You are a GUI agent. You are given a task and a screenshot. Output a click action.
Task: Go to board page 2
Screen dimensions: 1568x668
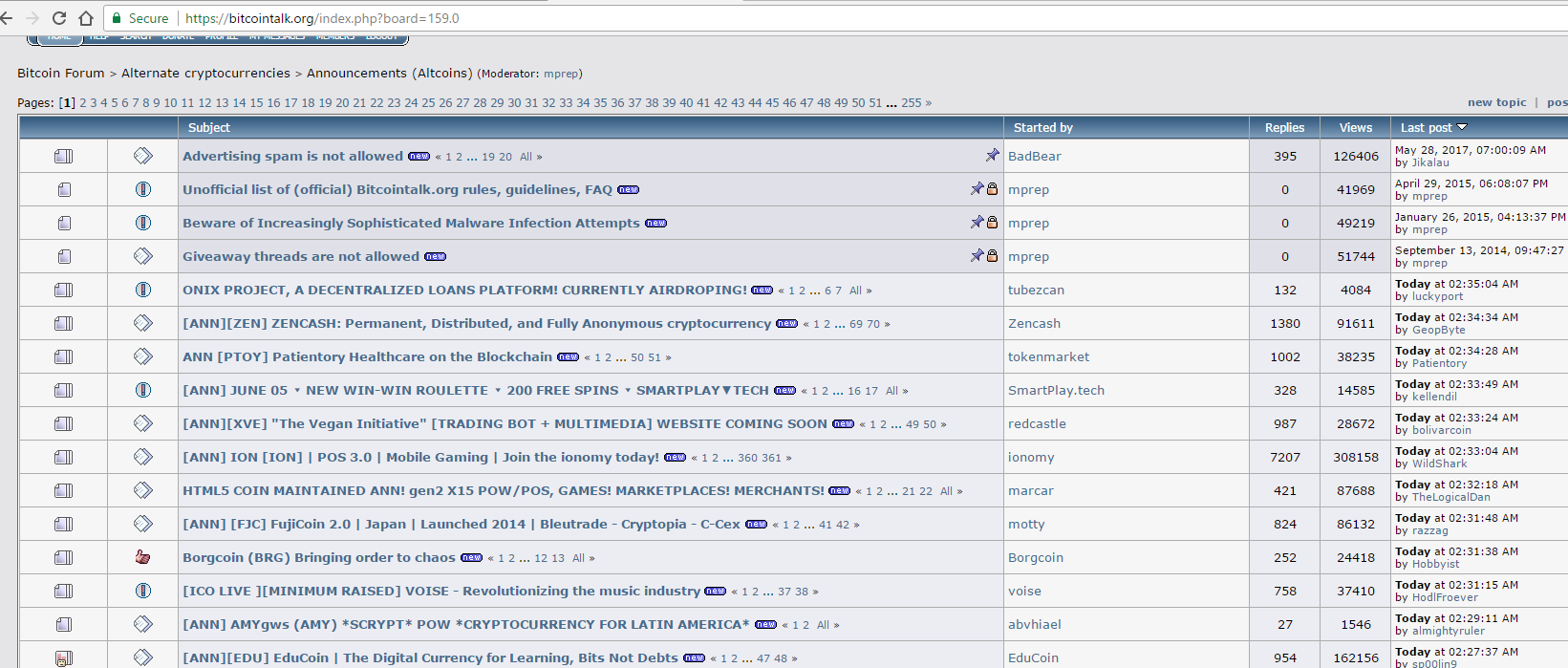(x=83, y=103)
